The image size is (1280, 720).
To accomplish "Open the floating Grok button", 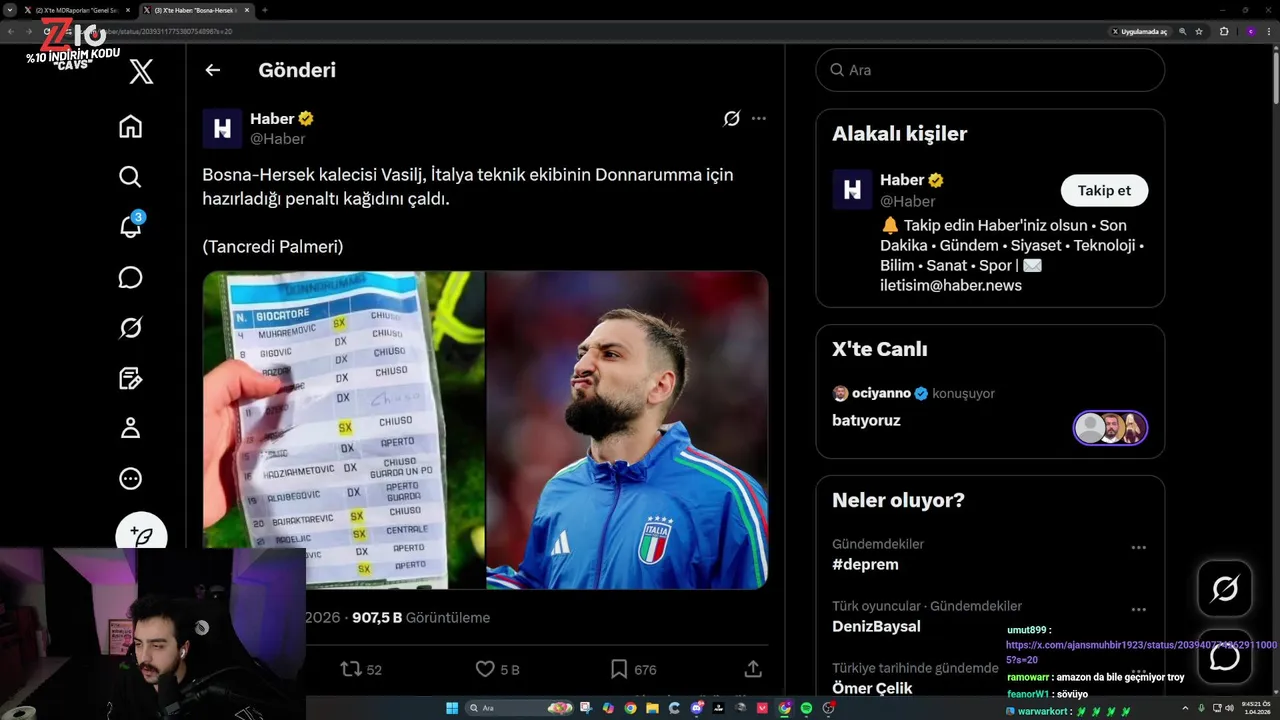I will [x=1225, y=589].
